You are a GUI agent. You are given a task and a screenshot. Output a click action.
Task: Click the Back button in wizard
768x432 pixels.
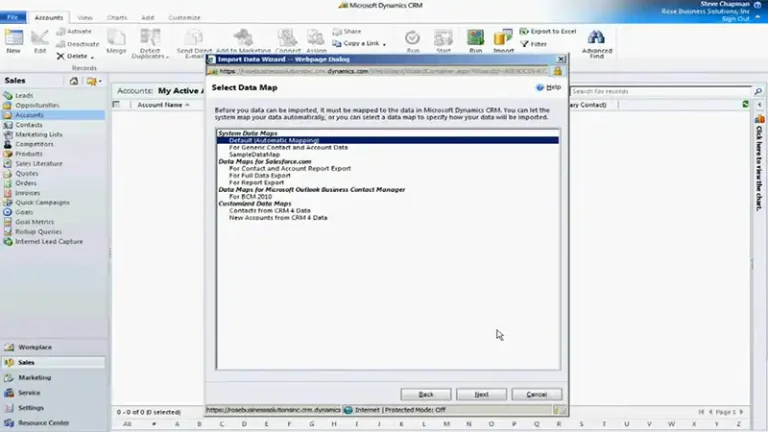[426, 395]
